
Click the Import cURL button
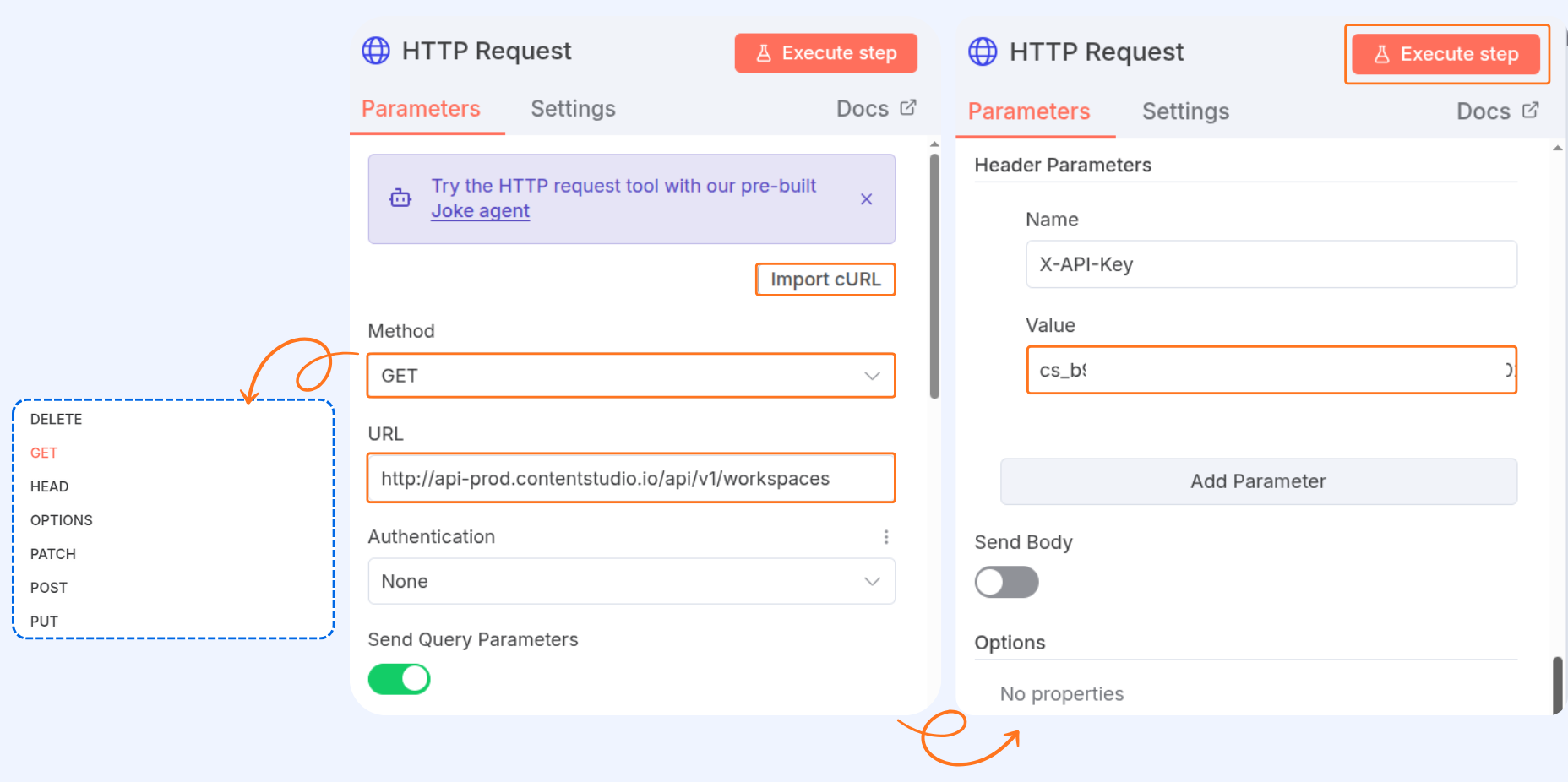(825, 280)
